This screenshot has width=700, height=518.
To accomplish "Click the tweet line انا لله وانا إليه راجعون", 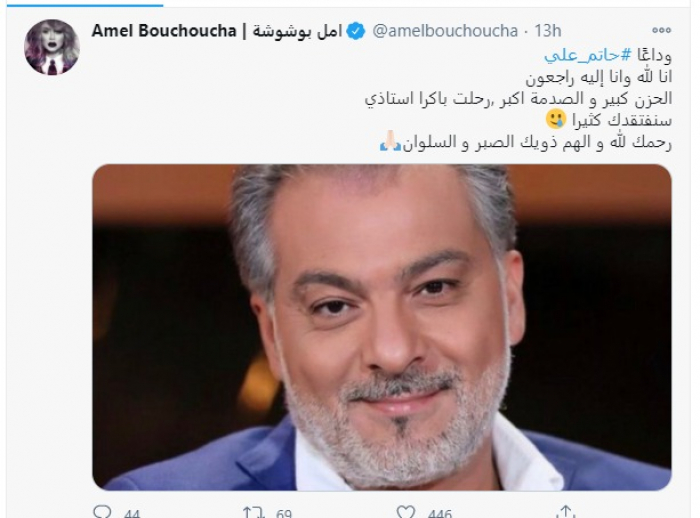I will pos(598,77).
